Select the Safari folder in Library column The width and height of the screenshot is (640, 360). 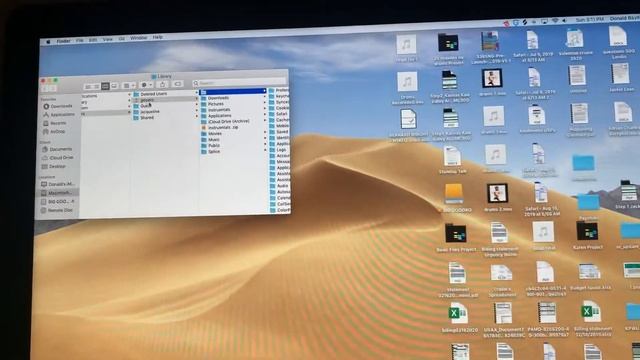pos(279,114)
